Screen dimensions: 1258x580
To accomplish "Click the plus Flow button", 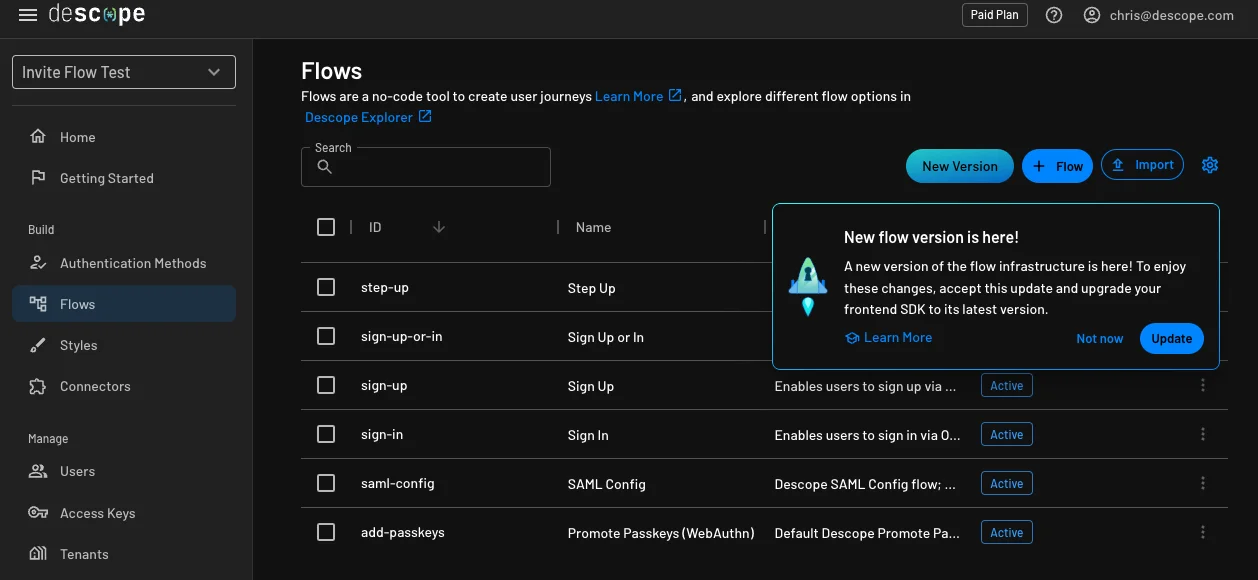I will 1057,166.
